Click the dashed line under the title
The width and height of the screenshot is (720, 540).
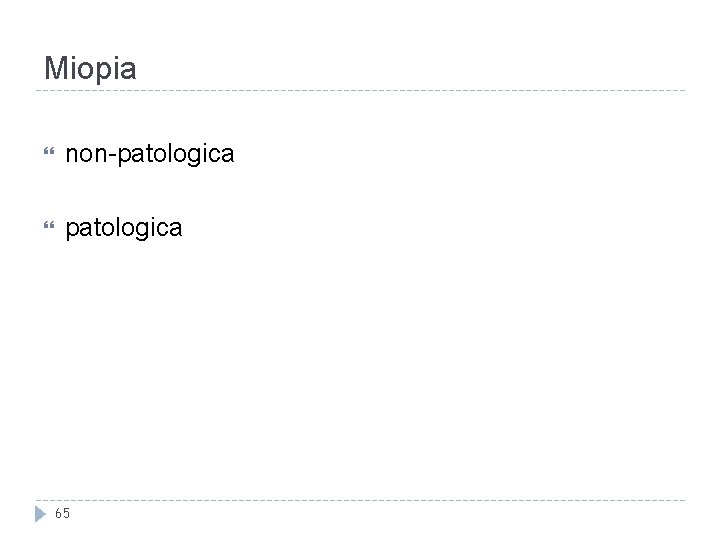click(x=360, y=91)
